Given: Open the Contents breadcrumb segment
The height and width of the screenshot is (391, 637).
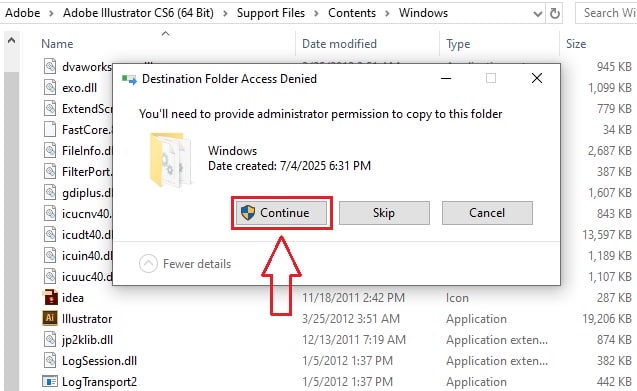Looking at the screenshot, I should pyautogui.click(x=352, y=13).
